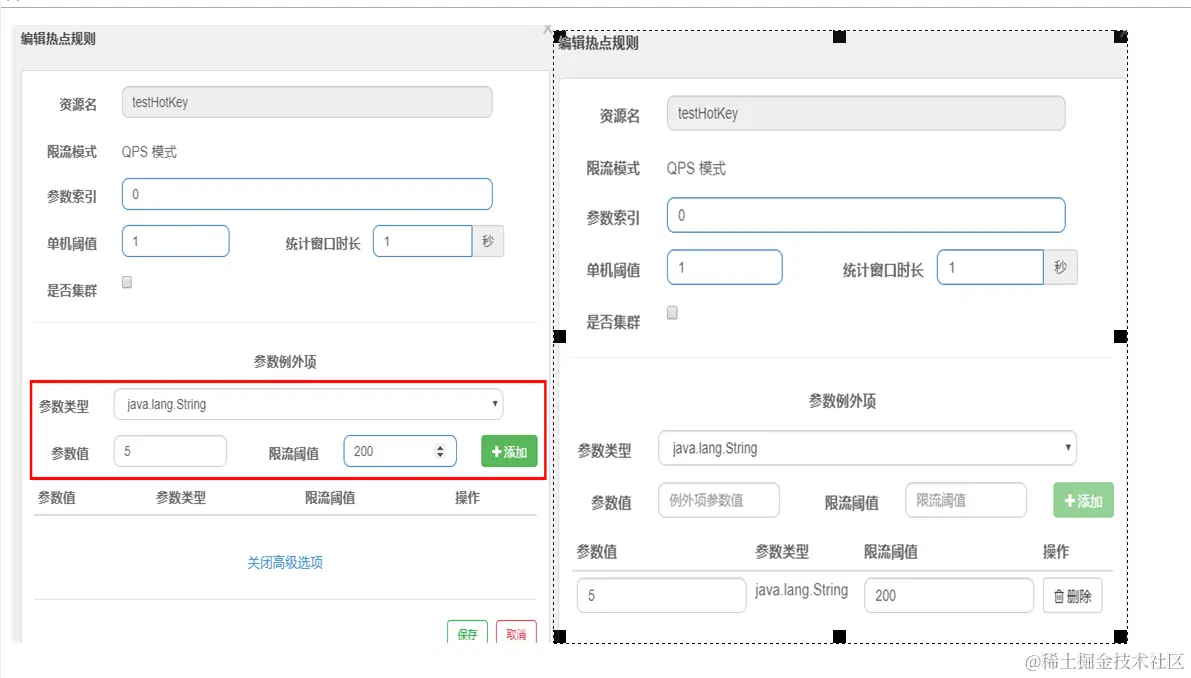1191x678 pixels.
Task: Click the 参数值 field containing 5 in left dialog
Action: coord(170,451)
